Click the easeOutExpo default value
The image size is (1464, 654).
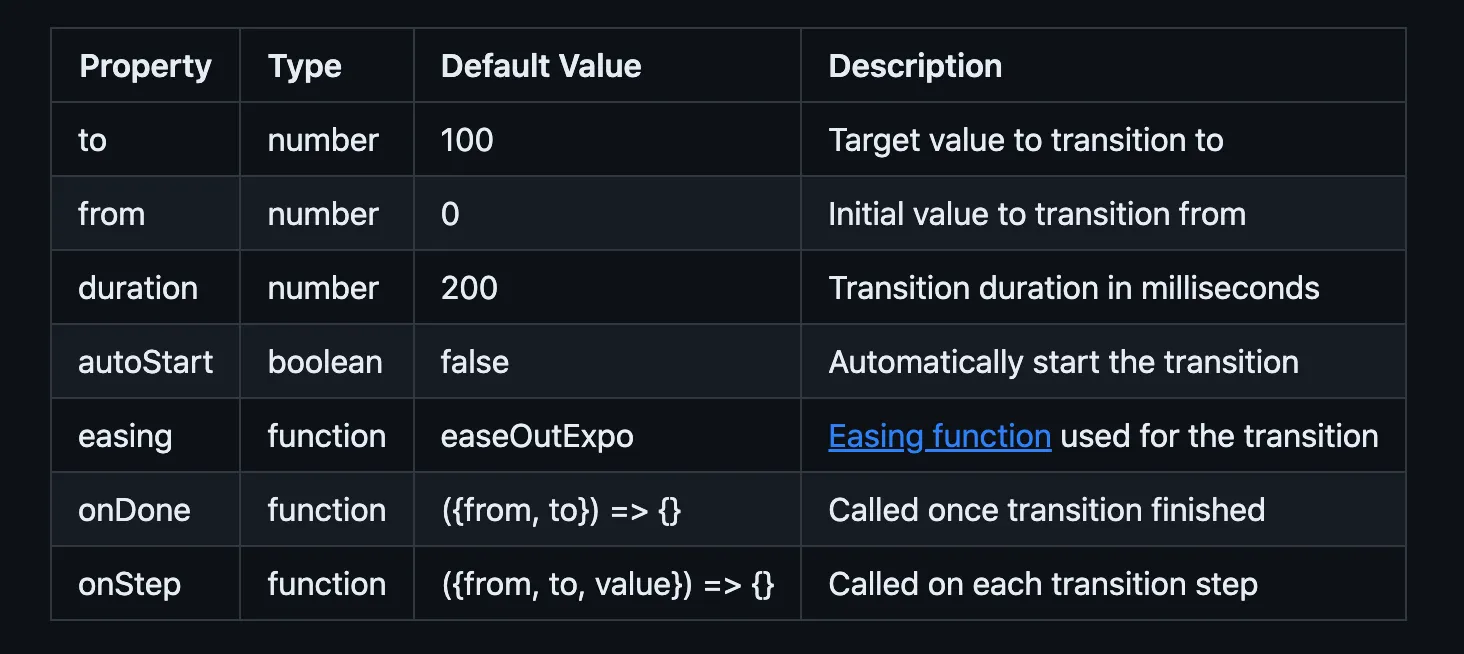(537, 436)
